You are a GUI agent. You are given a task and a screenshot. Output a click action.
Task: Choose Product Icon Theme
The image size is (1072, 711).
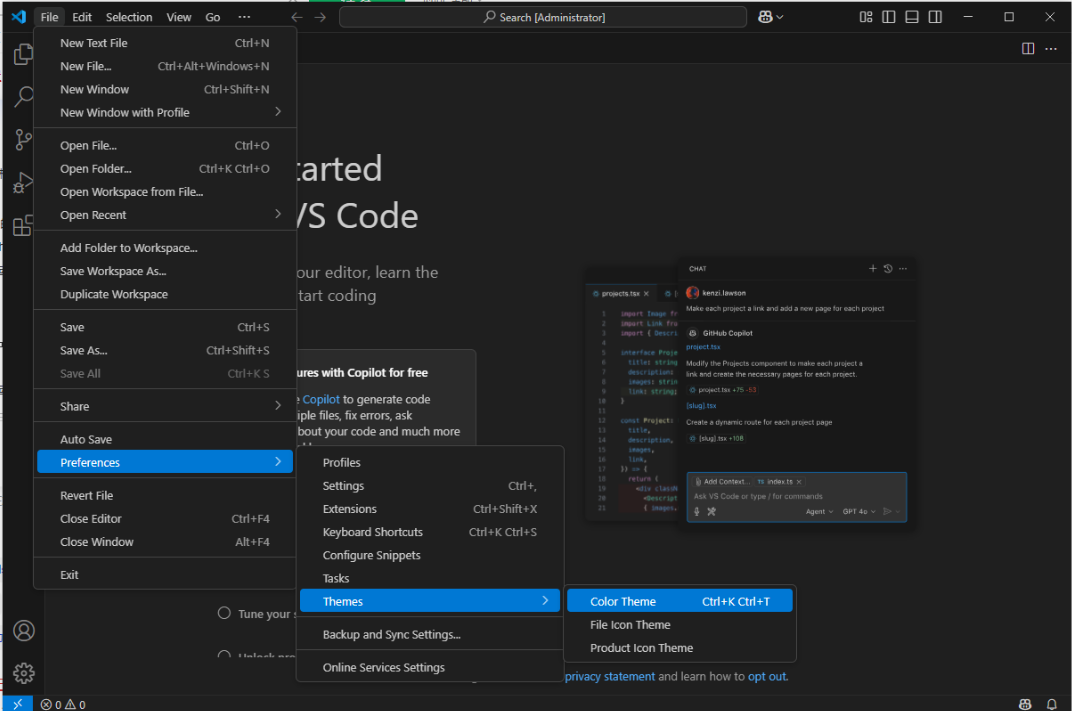coord(680,648)
